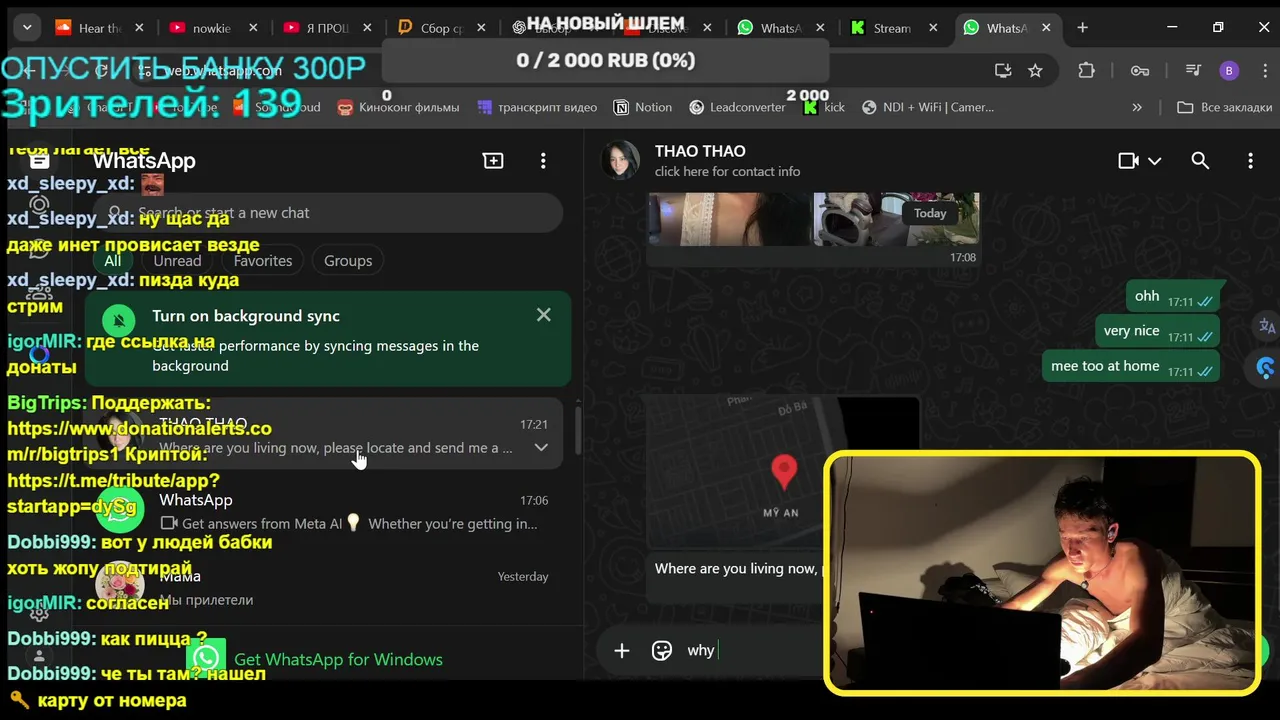Click the chat list scrollbar

pyautogui.click(x=577, y=430)
